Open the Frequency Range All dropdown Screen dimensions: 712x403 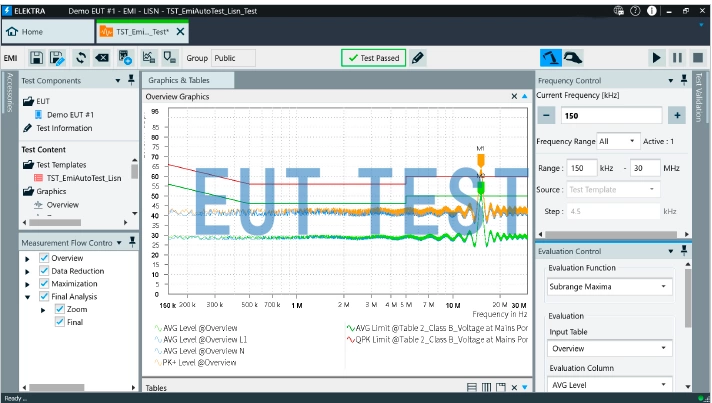pos(617,141)
